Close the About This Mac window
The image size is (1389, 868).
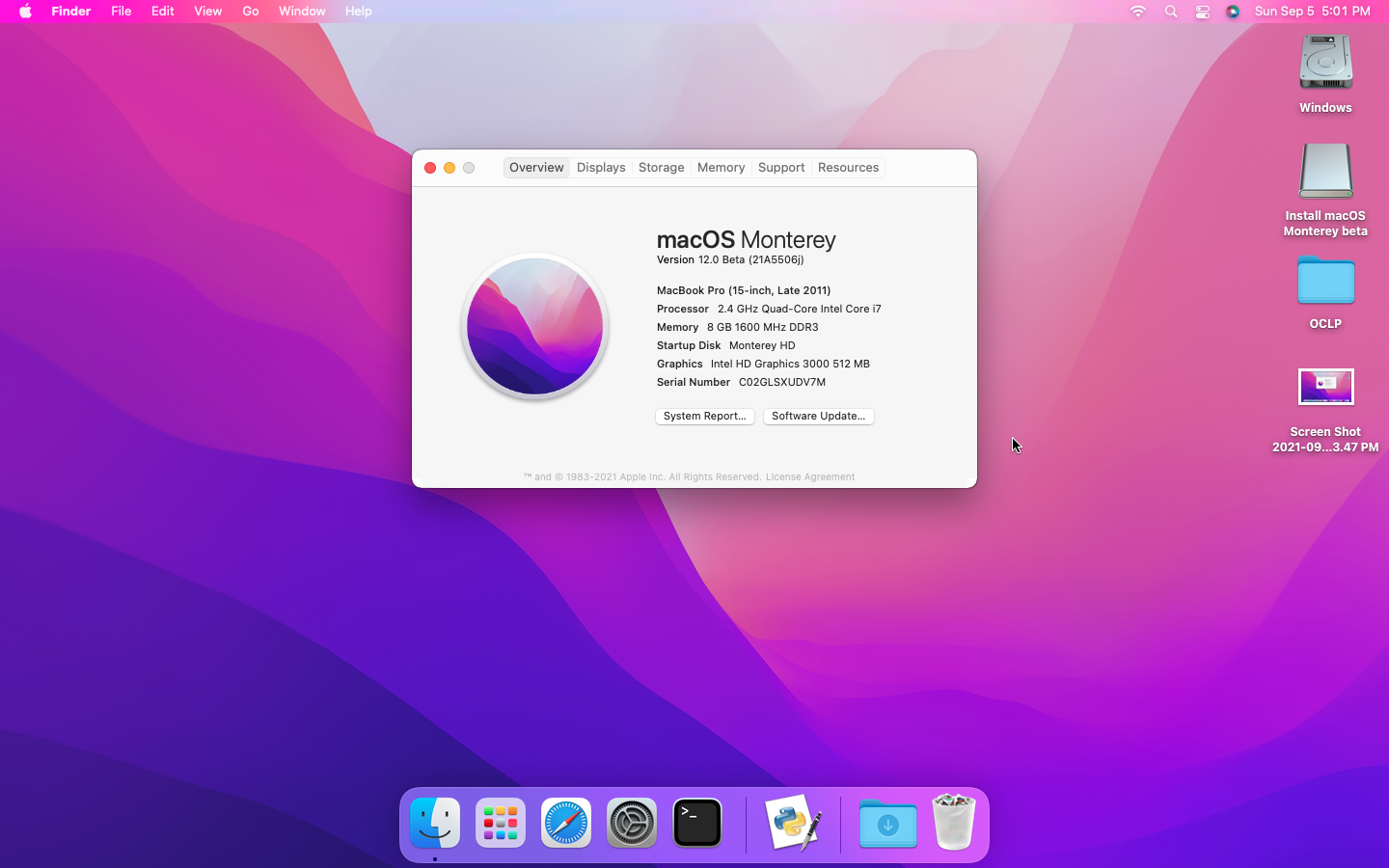[x=430, y=168]
